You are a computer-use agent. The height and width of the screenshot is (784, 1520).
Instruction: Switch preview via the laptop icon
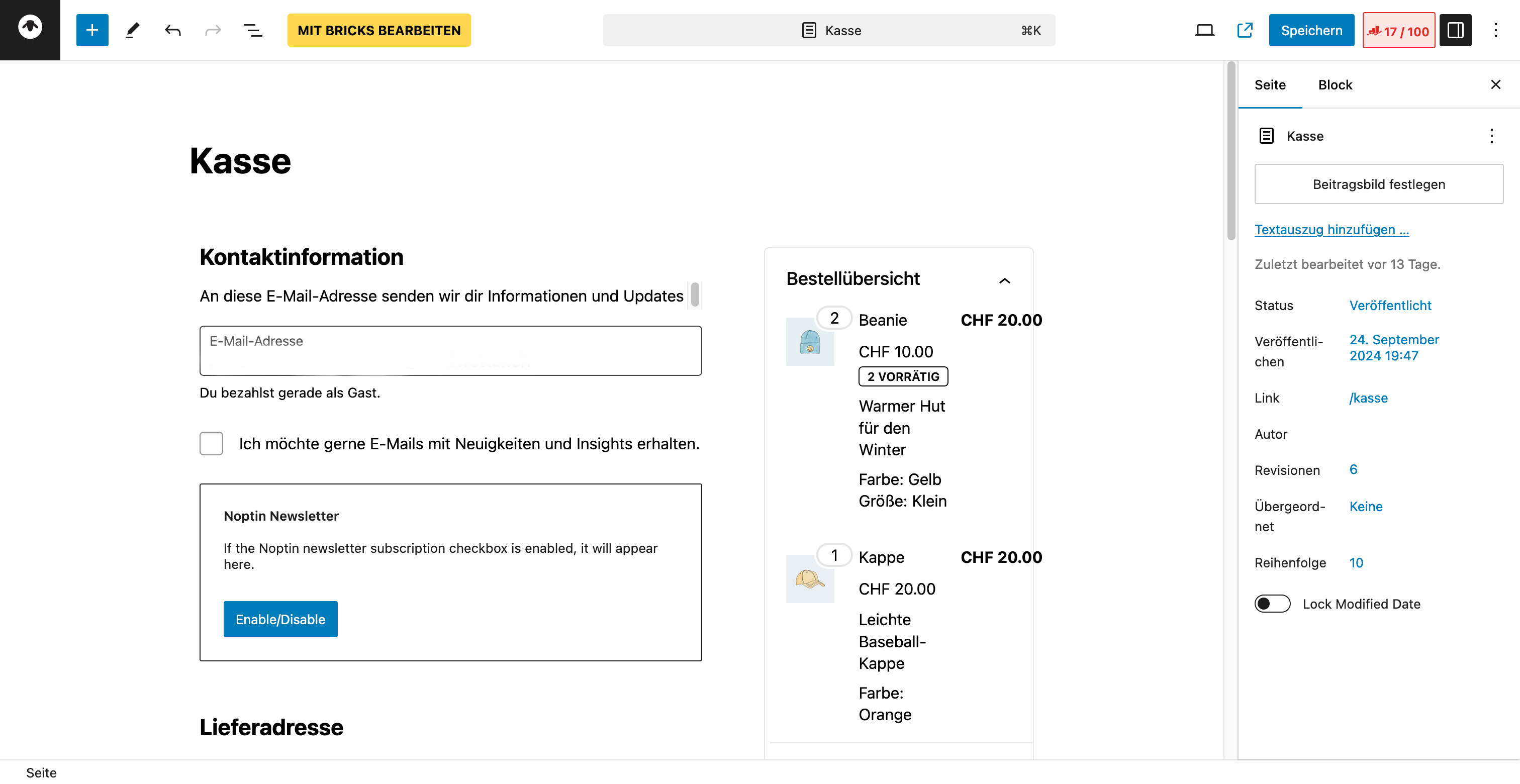click(1204, 30)
